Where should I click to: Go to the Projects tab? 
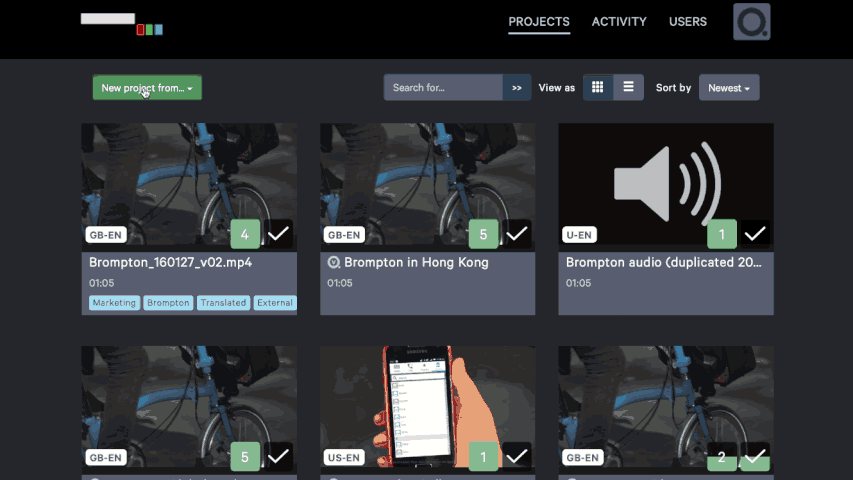tap(539, 22)
